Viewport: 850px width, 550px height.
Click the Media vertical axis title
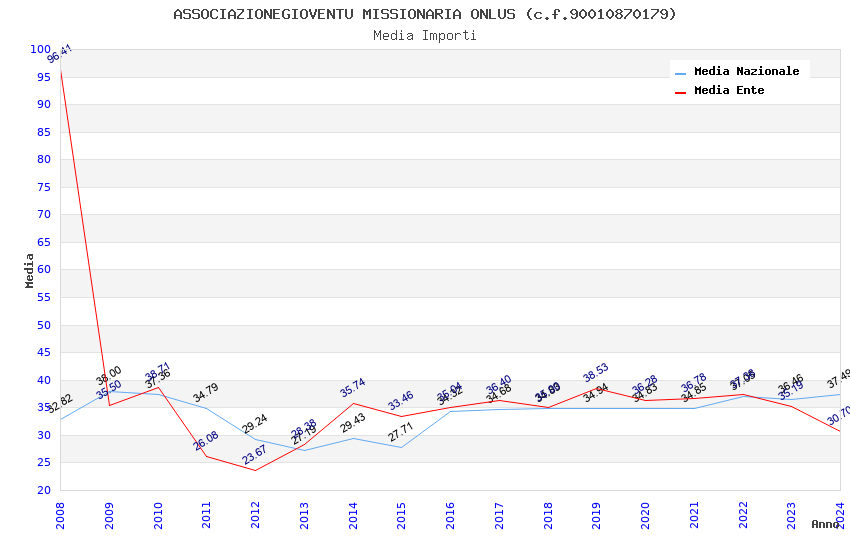(29, 270)
